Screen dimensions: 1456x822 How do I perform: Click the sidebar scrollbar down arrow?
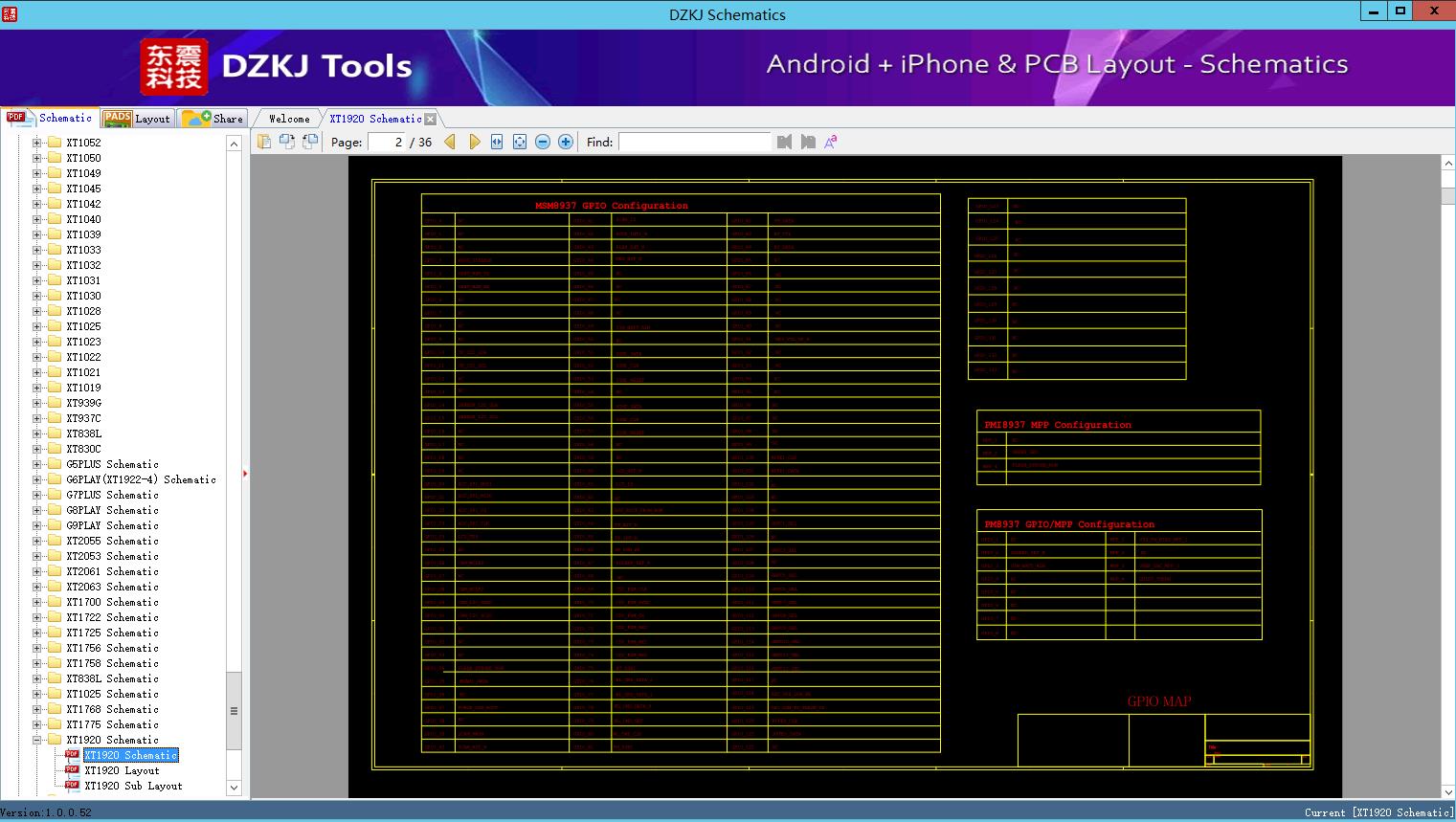click(234, 788)
